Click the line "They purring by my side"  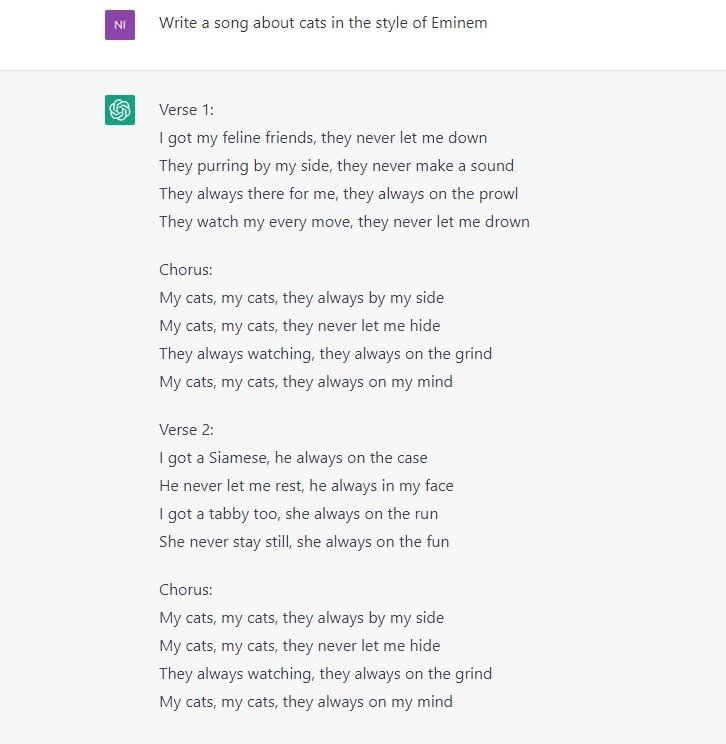point(336,166)
